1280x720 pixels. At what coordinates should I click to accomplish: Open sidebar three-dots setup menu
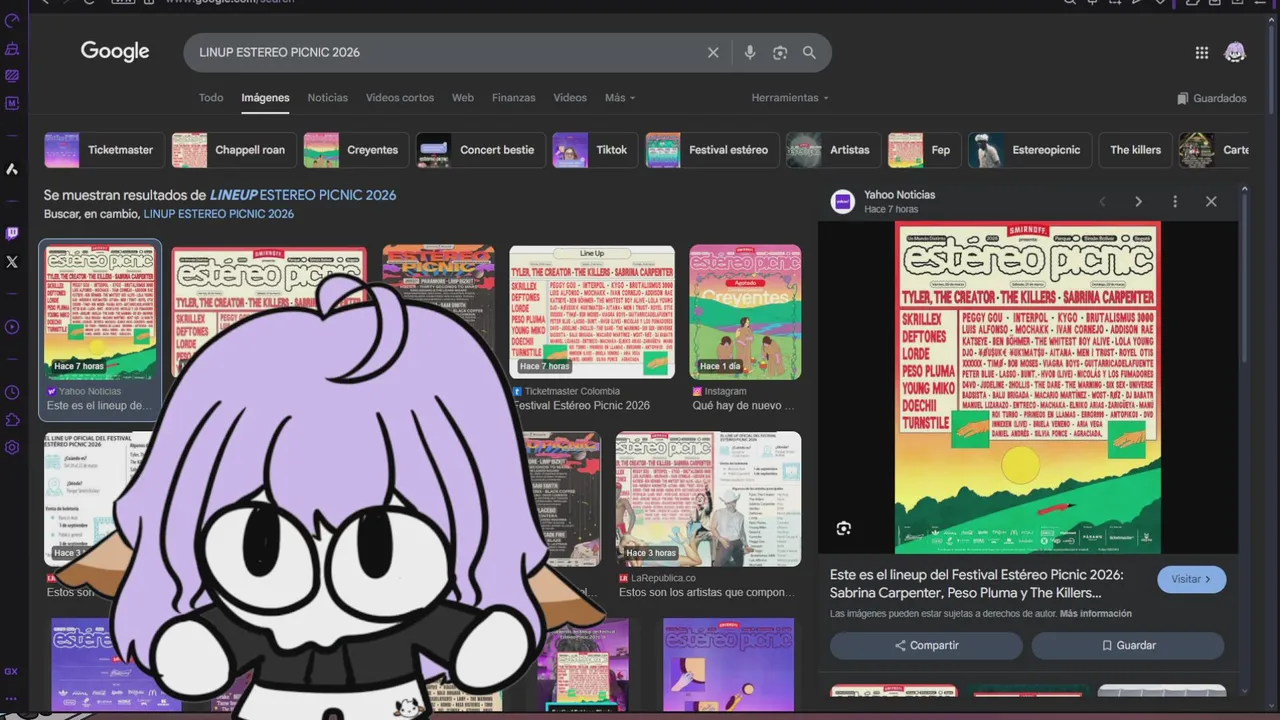pyautogui.click(x=11, y=699)
